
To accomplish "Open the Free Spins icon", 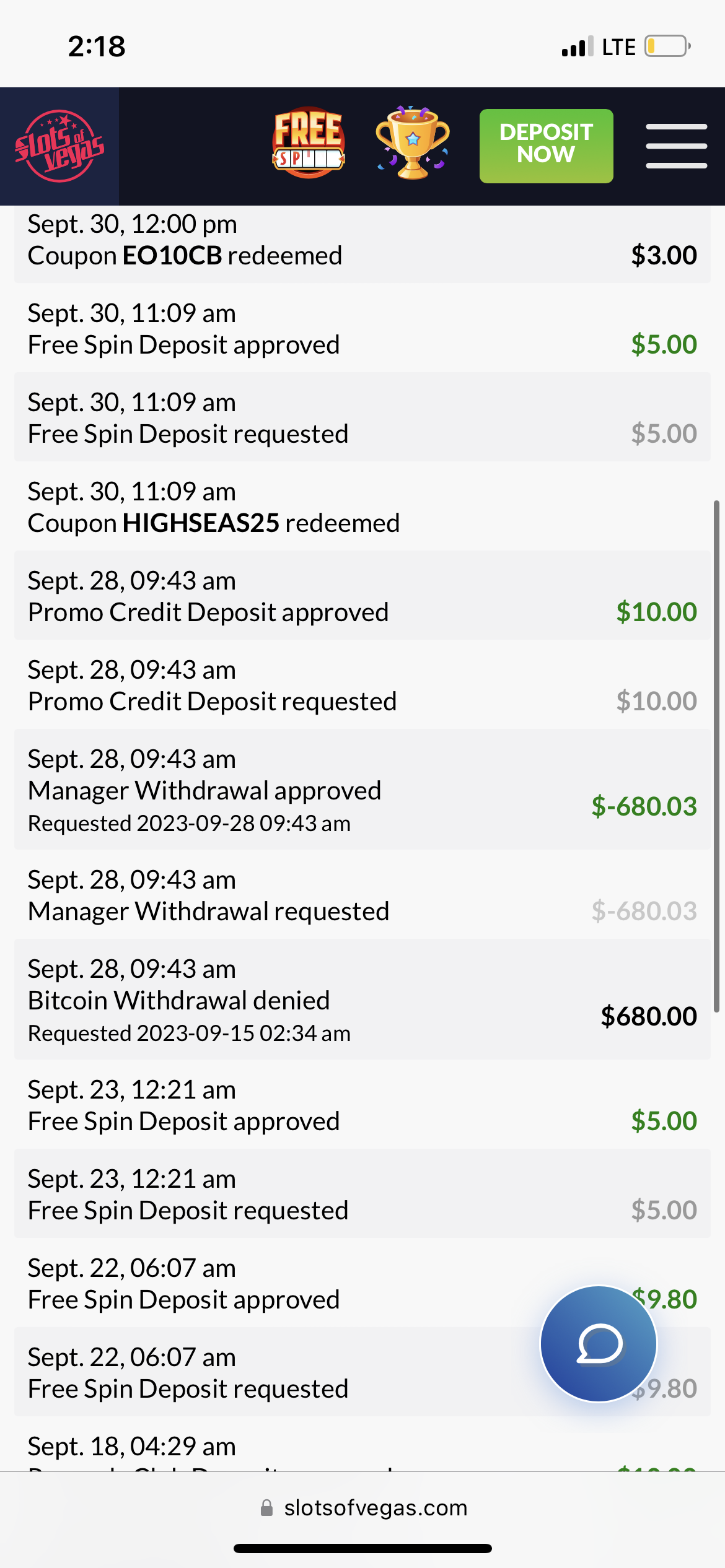I will (308, 144).
